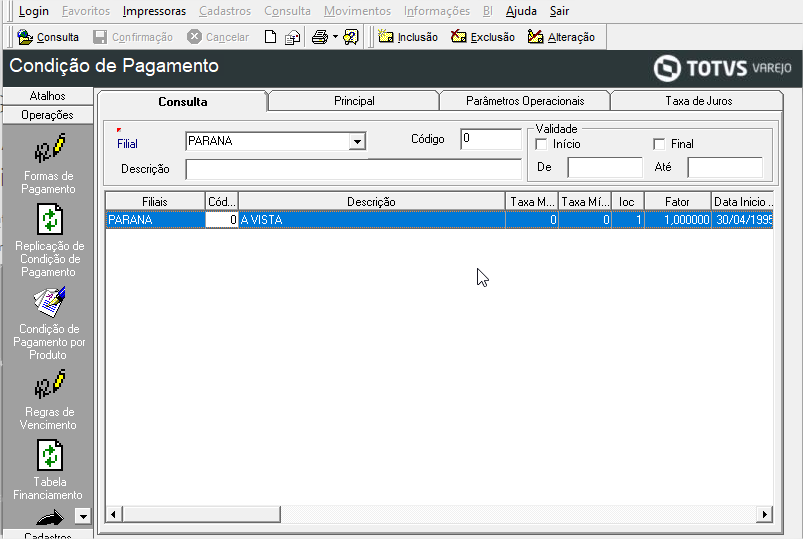Click the Atalhos sidebar button

tap(48, 96)
